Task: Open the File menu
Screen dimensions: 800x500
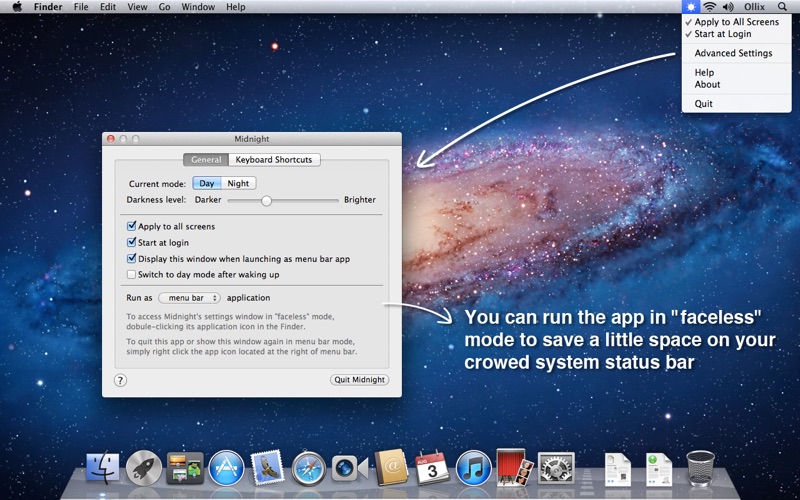Action: click(x=81, y=7)
